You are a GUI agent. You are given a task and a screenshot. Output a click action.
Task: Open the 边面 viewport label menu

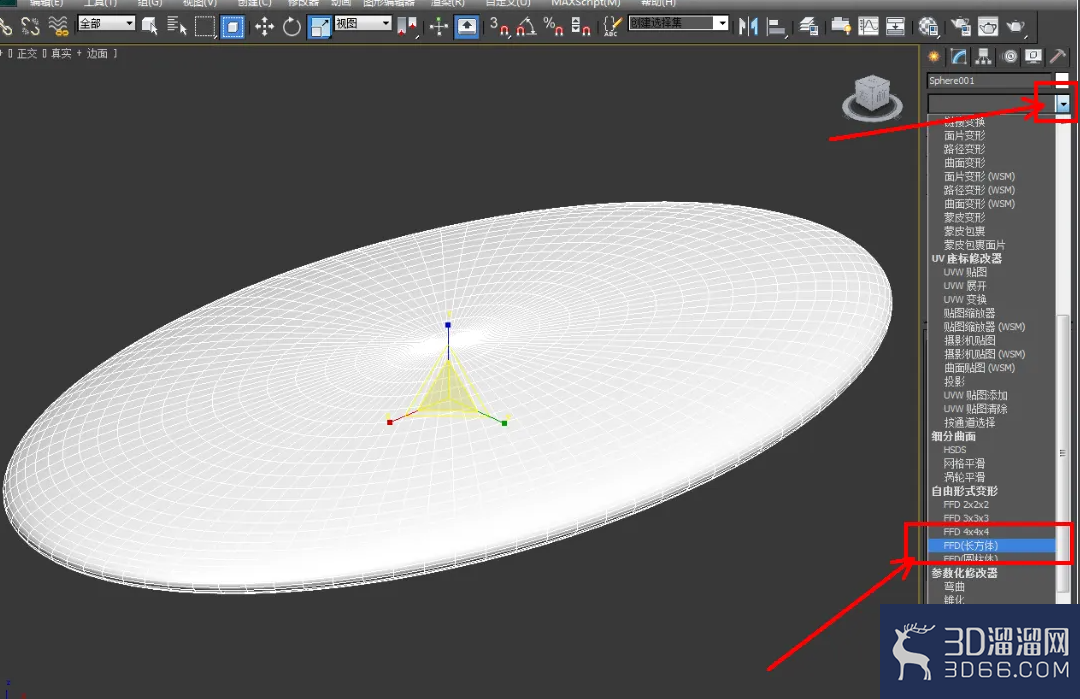coord(97,53)
